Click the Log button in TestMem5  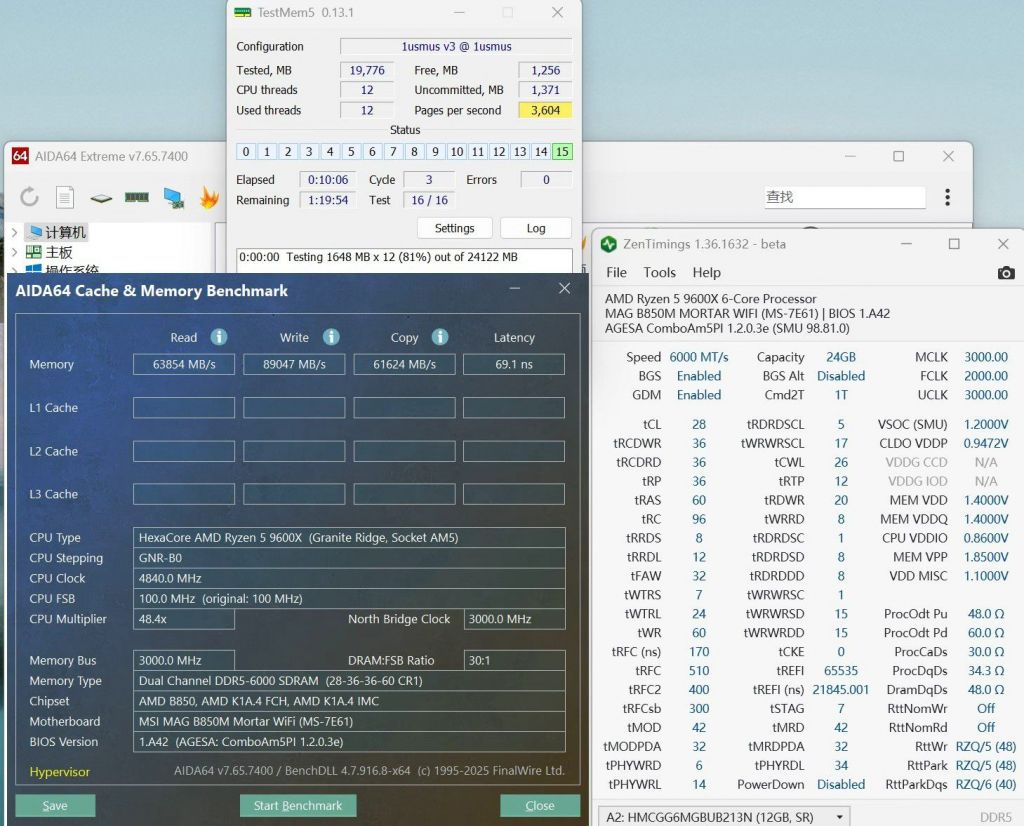tap(535, 228)
